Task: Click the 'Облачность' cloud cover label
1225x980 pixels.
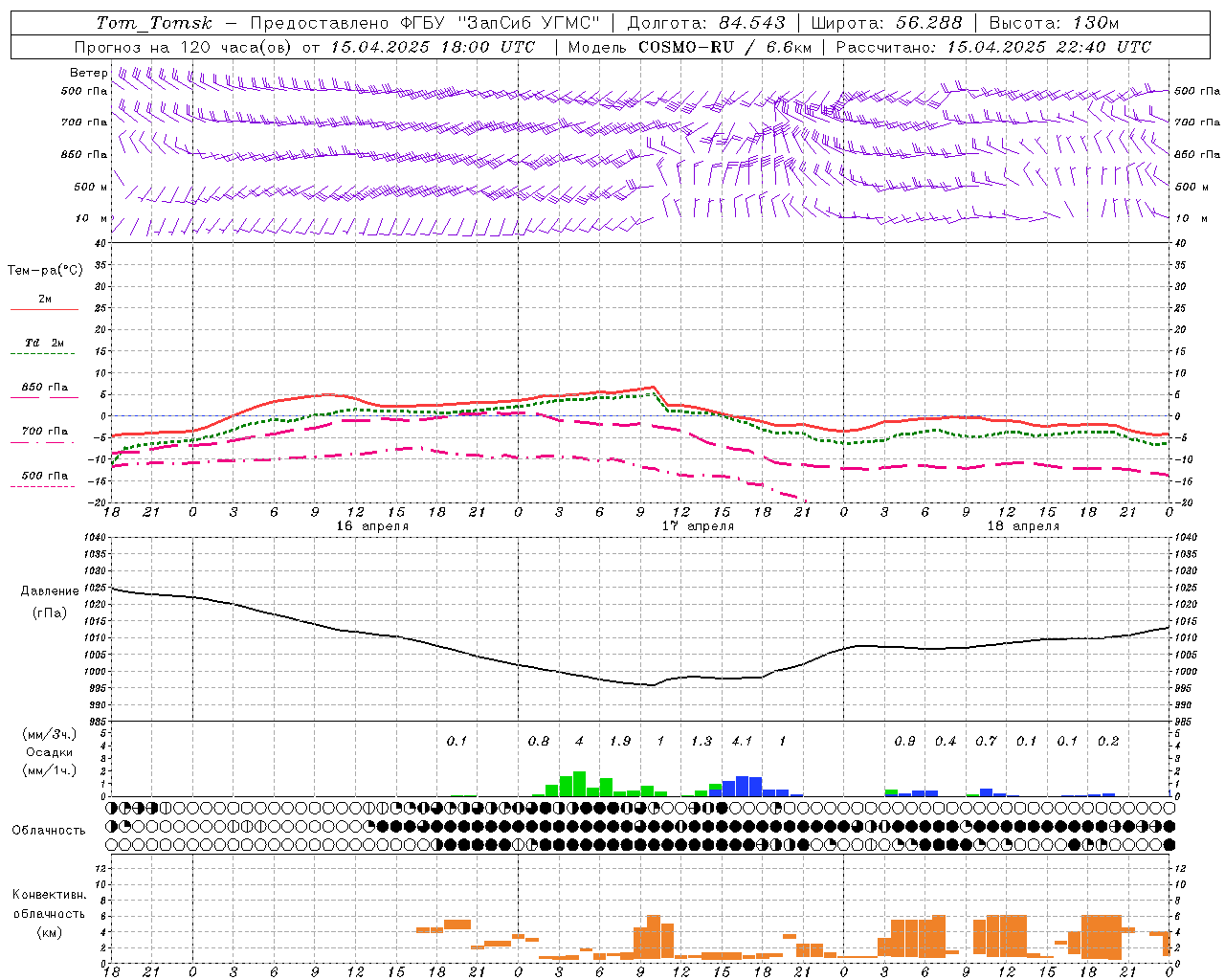Action: [x=49, y=831]
